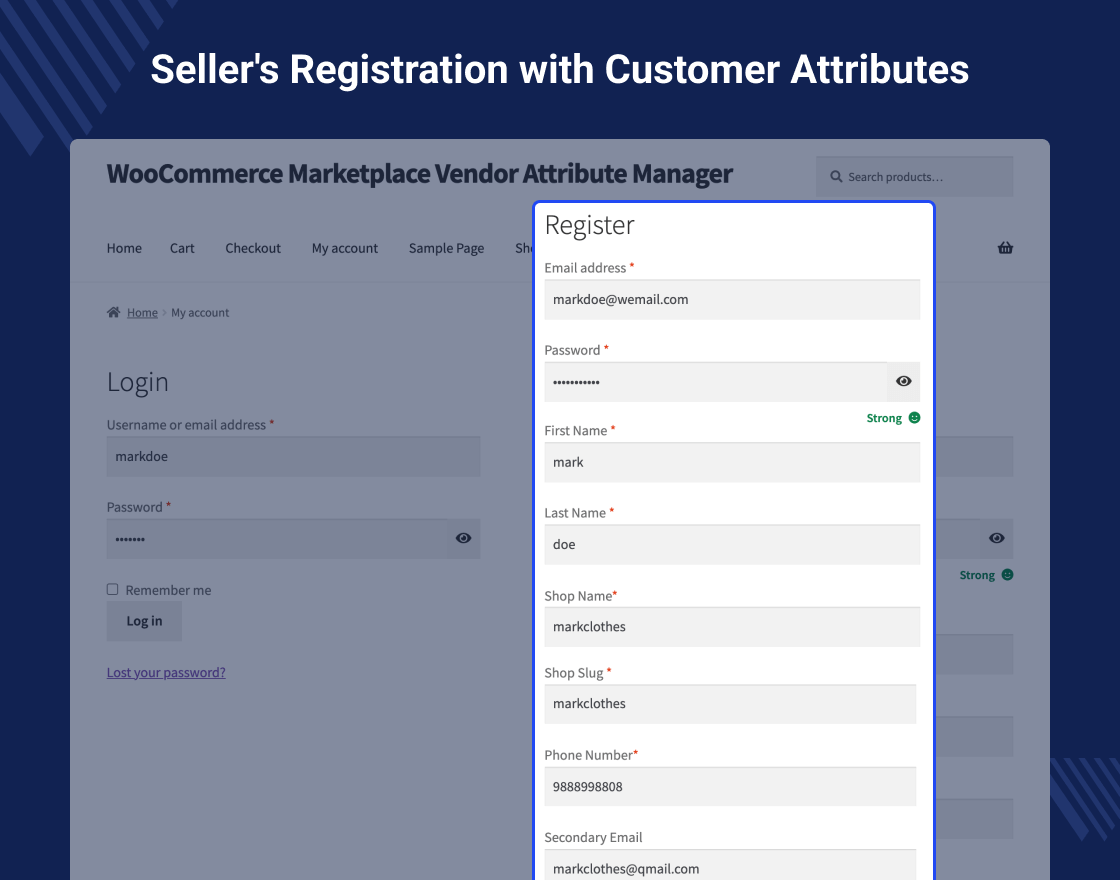Click the home icon in breadcrumb

[114, 313]
